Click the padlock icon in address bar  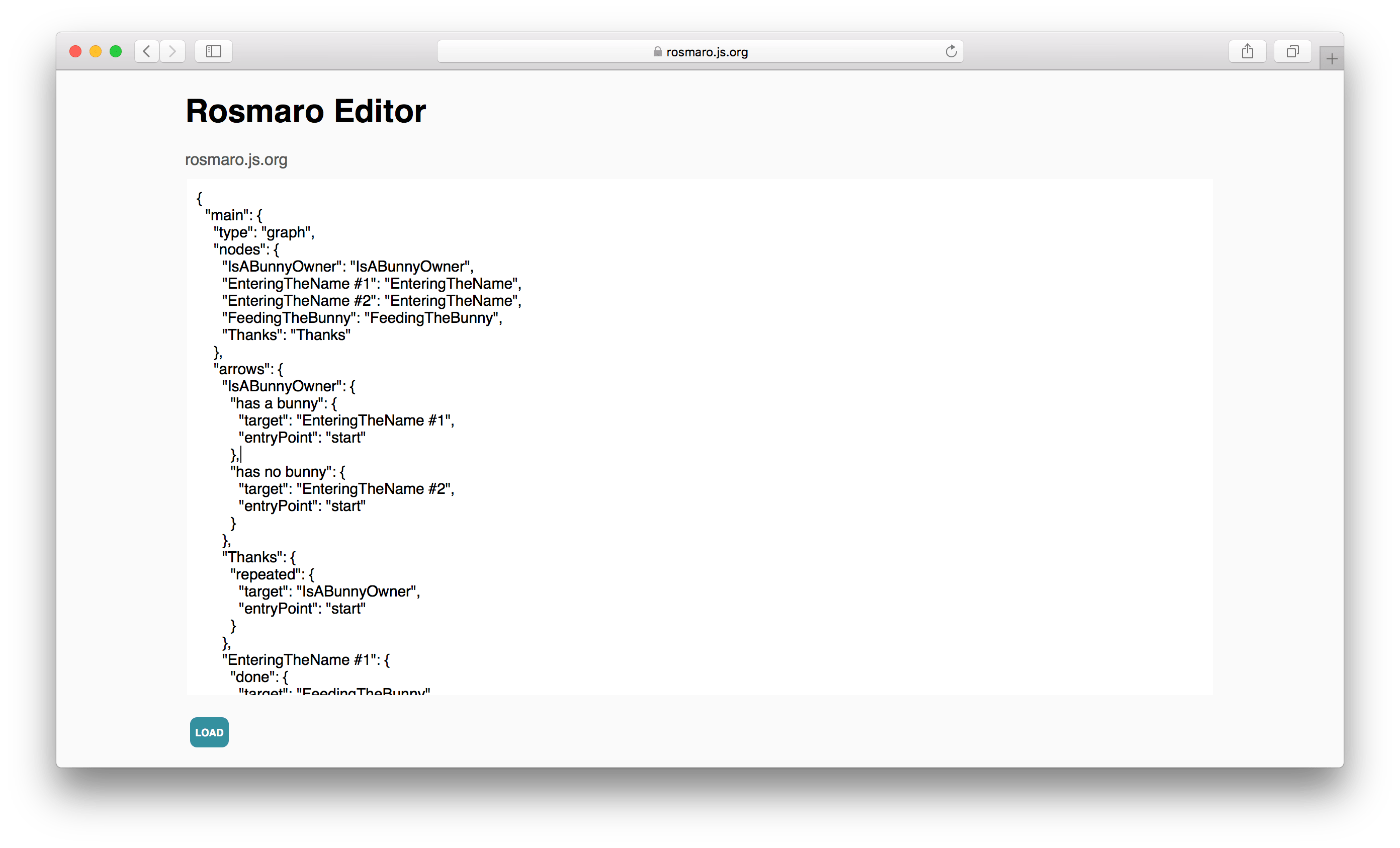pos(657,52)
